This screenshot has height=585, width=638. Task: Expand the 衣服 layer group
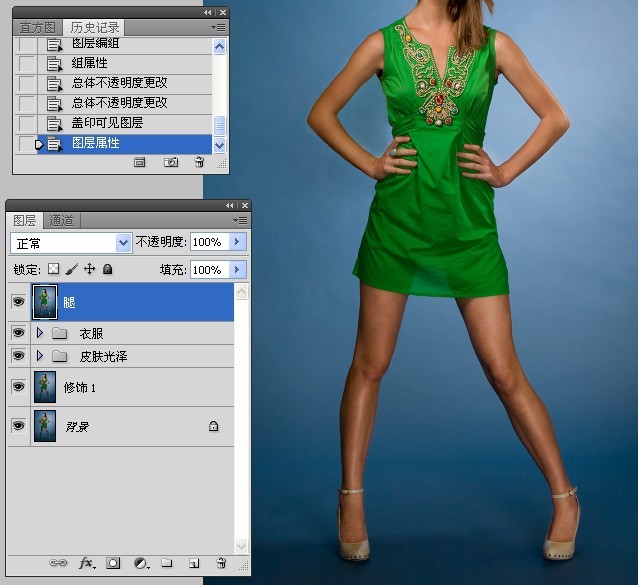[40, 333]
